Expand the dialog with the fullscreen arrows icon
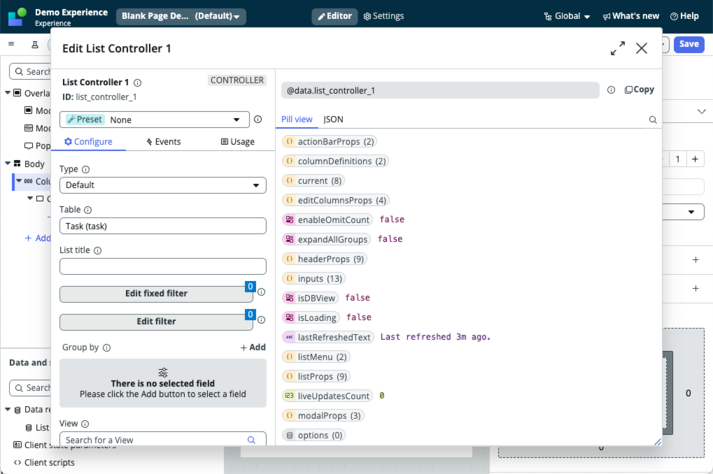713x474 pixels. click(x=618, y=48)
